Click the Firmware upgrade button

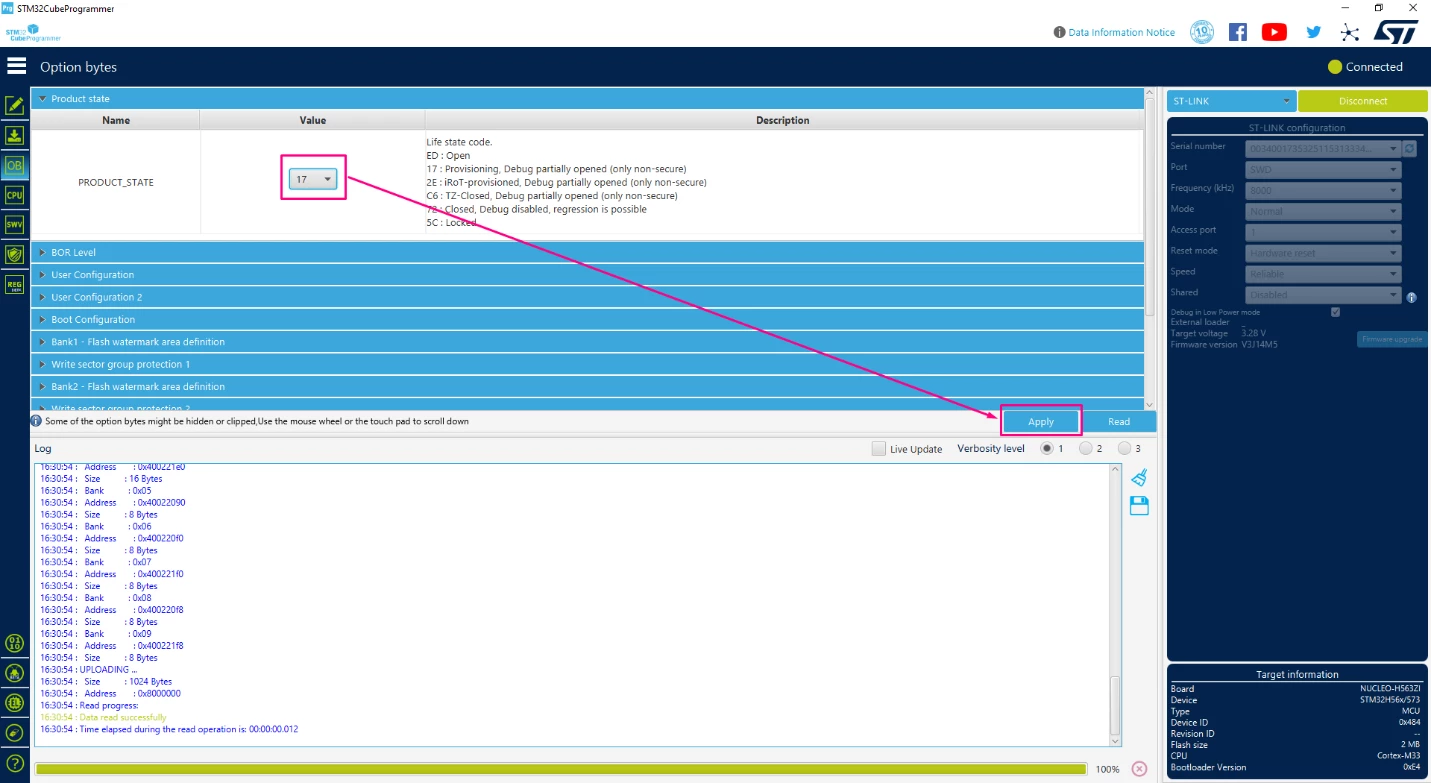(1392, 339)
